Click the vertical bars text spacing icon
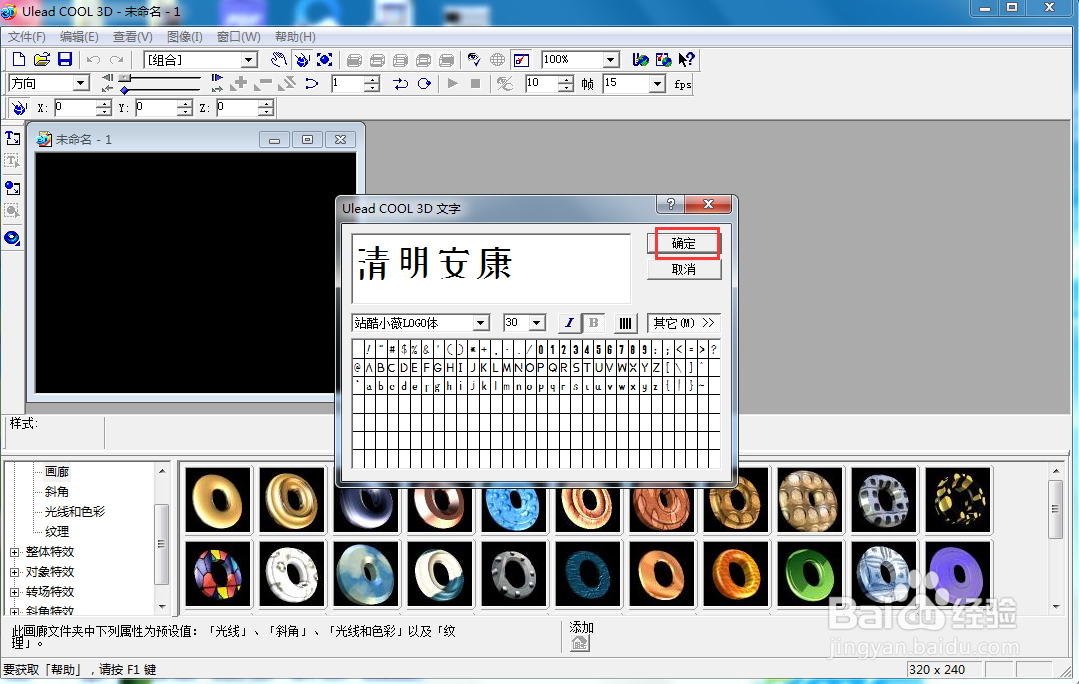 [x=625, y=323]
